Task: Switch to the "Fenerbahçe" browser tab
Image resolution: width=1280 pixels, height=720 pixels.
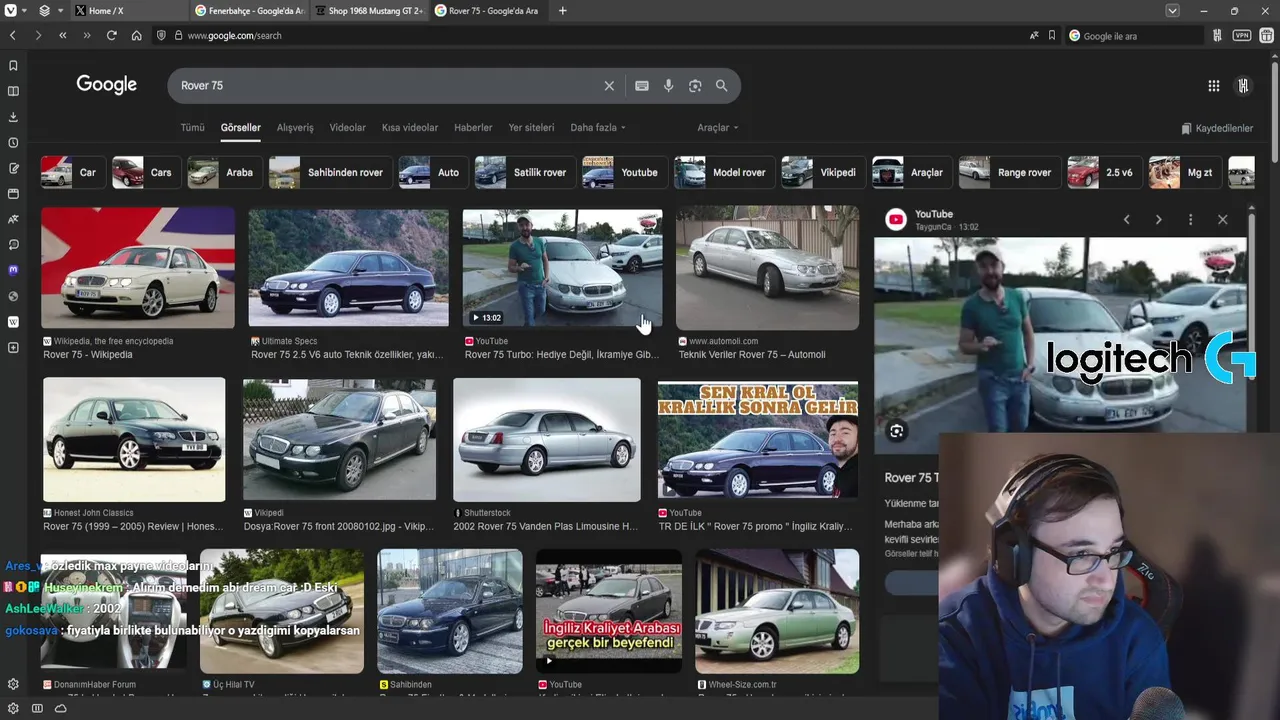Action: point(249,11)
